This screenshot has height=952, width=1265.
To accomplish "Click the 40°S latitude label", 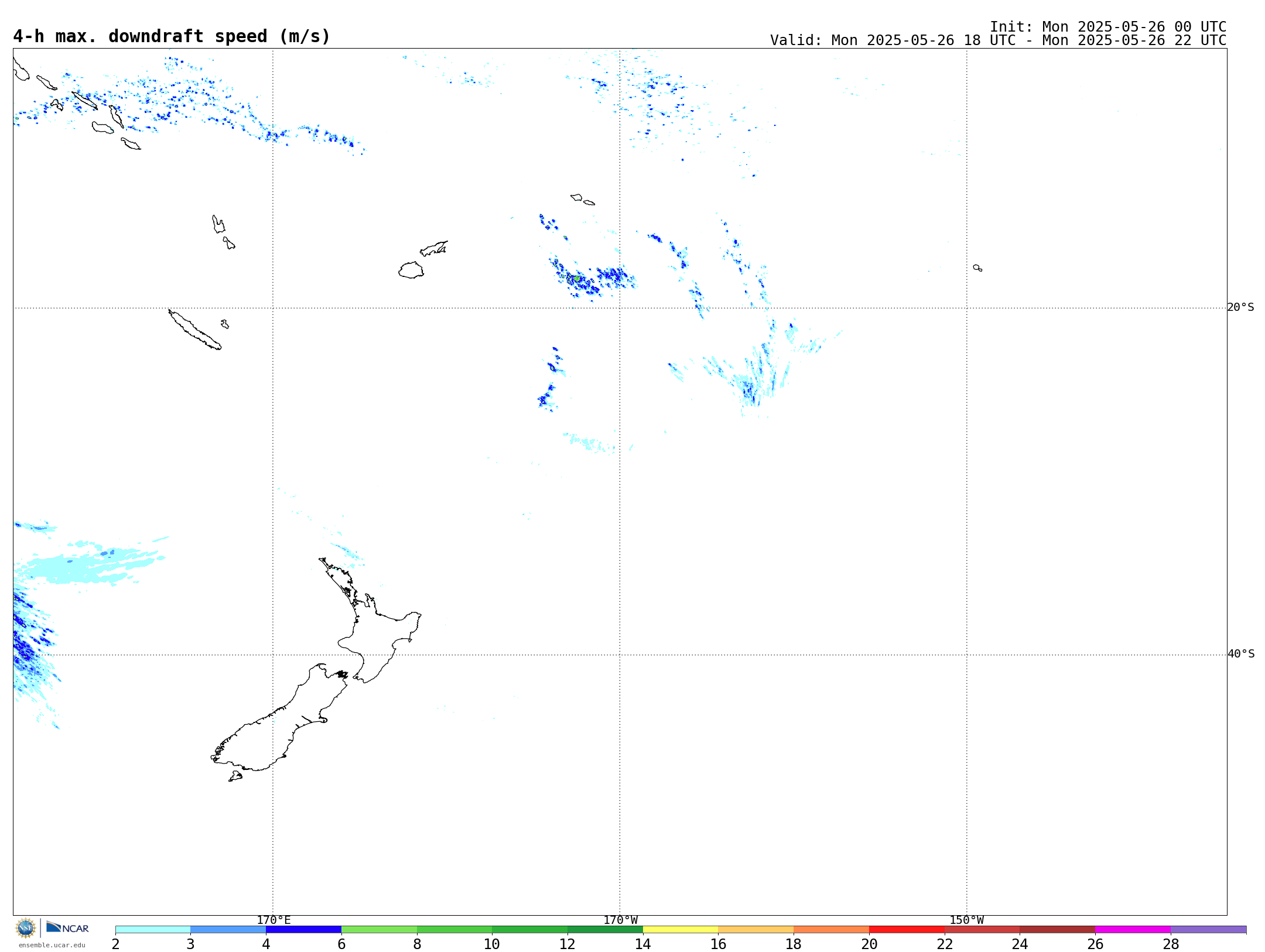I will [1240, 654].
